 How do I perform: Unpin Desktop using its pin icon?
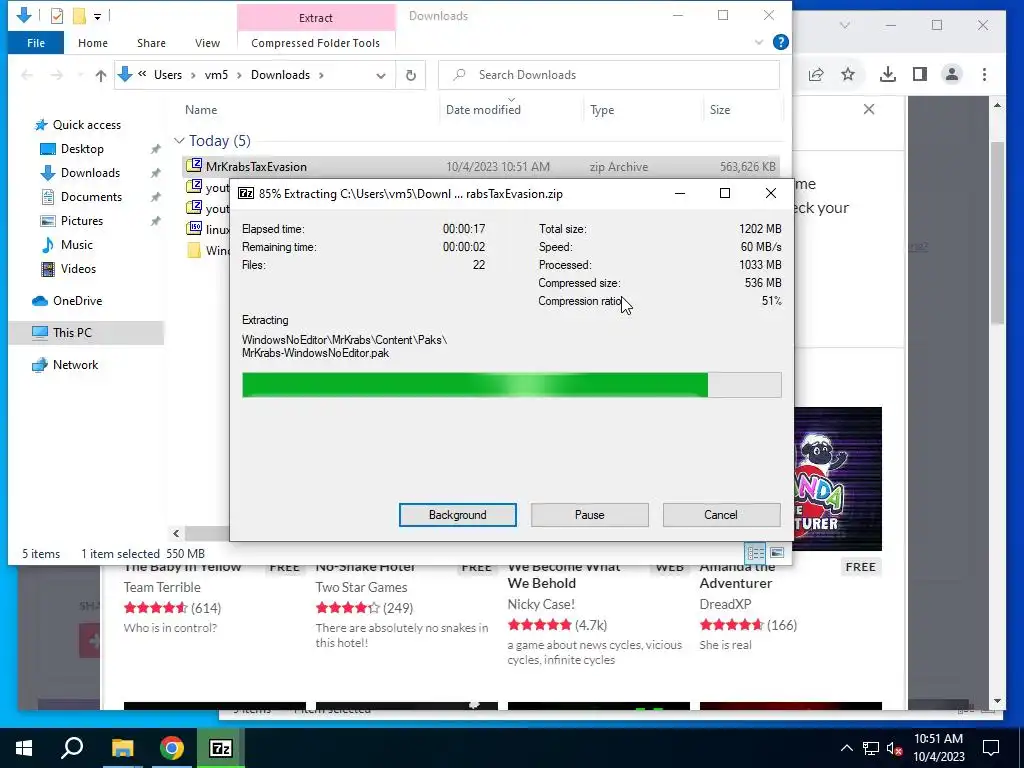pos(155,150)
